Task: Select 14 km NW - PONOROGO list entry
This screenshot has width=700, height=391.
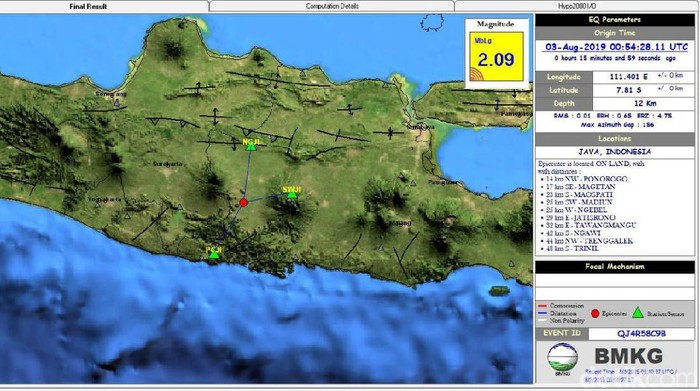Action: point(586,179)
